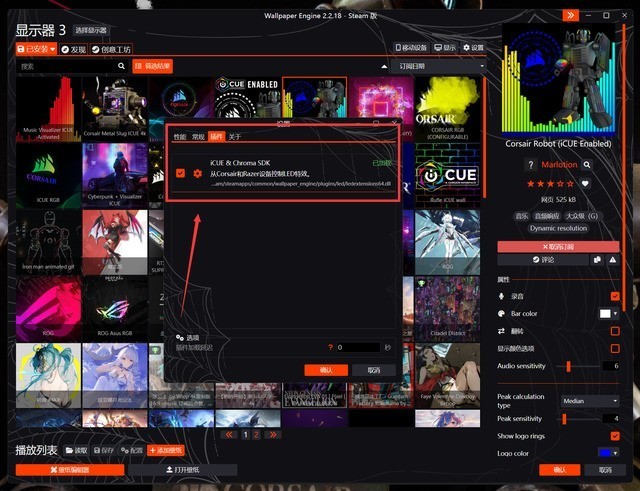The image size is (640, 491).
Task: Switch to 创意工坊 workshop tab
Action: (111, 49)
